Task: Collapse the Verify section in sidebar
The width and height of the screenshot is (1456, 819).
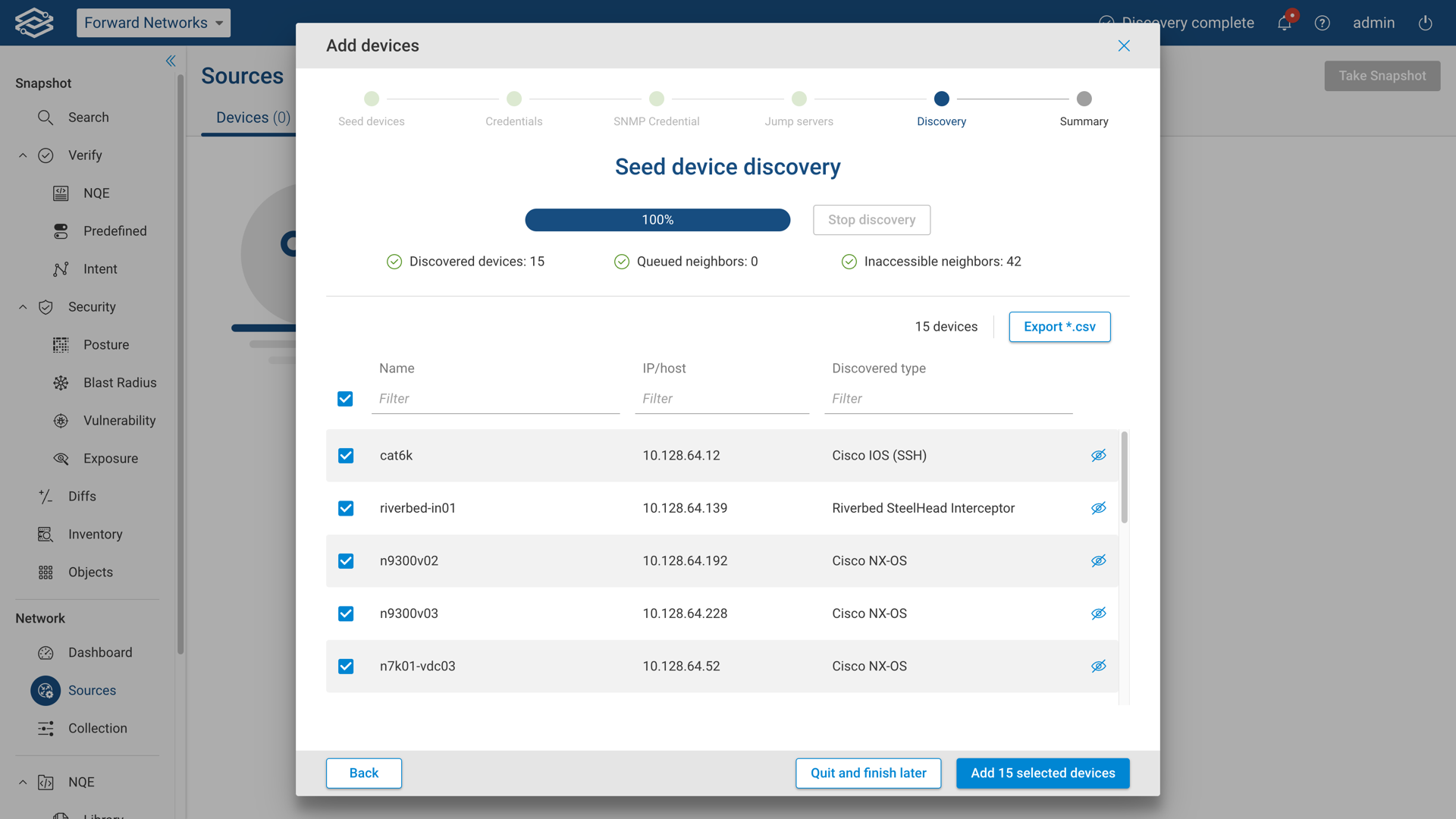Action: pyautogui.click(x=22, y=155)
